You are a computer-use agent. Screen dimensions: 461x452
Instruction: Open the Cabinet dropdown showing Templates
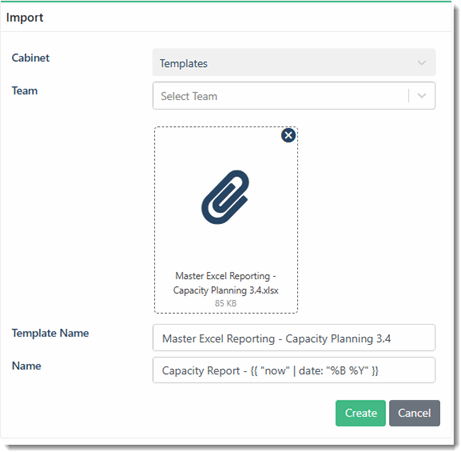click(294, 63)
